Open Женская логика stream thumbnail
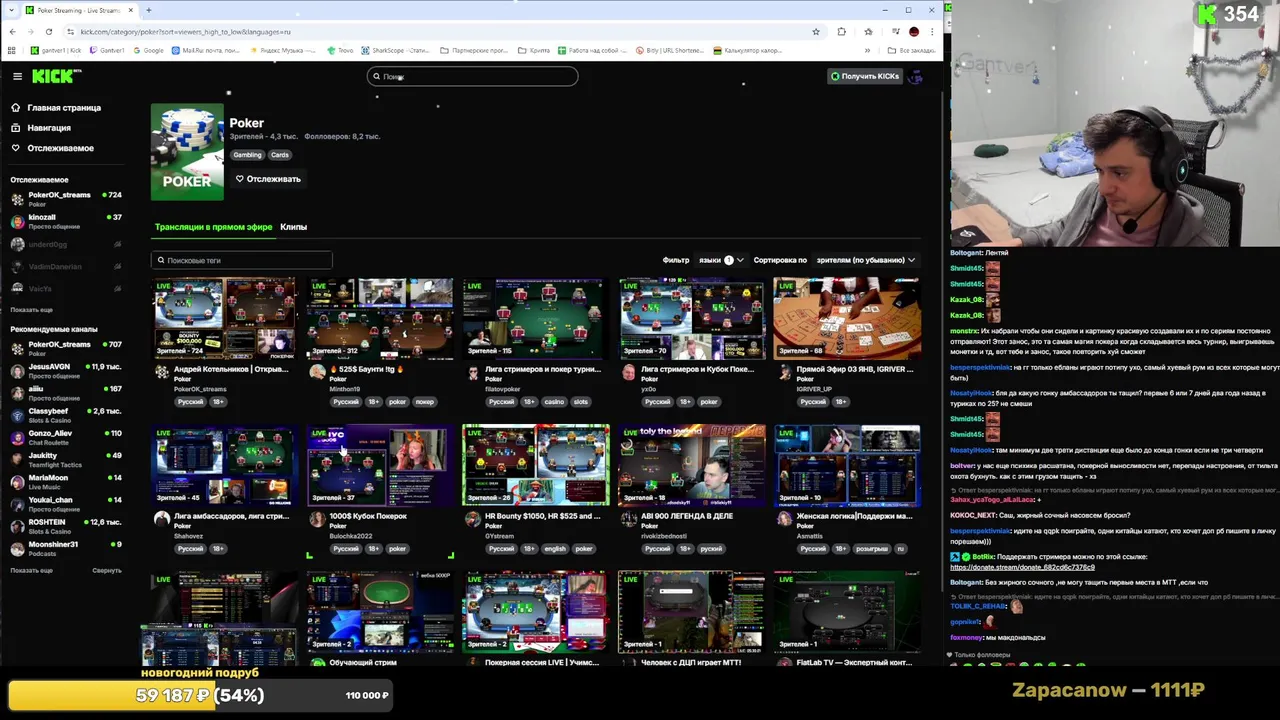This screenshot has height=720, width=1280. click(x=847, y=466)
